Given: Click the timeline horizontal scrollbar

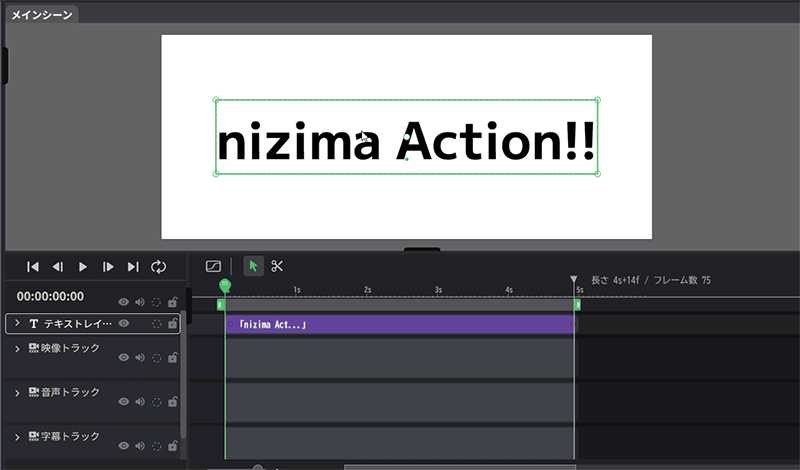Looking at the screenshot, I should coord(460,467).
